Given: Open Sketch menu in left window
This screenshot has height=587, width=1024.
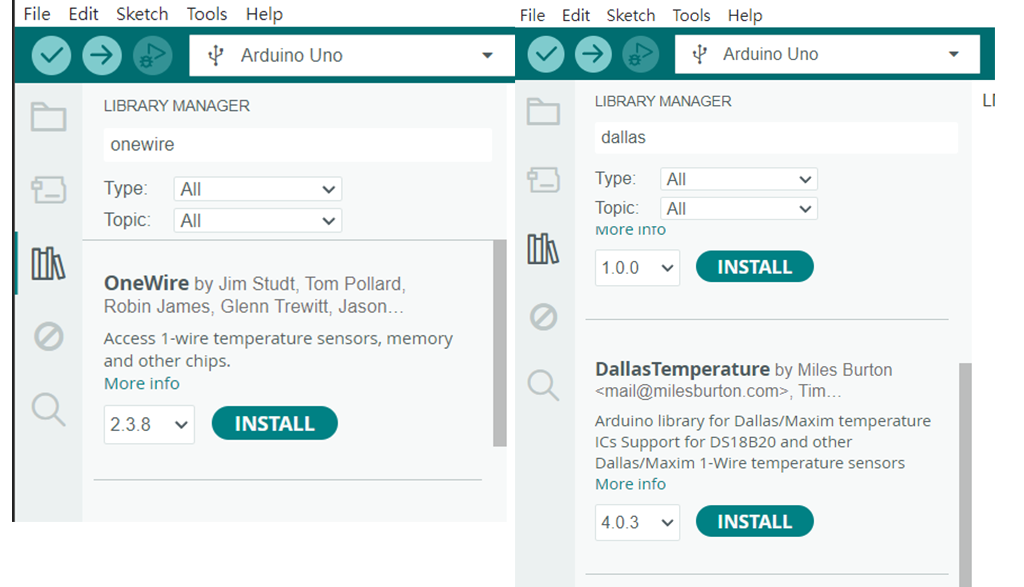Looking at the screenshot, I should pyautogui.click(x=142, y=14).
